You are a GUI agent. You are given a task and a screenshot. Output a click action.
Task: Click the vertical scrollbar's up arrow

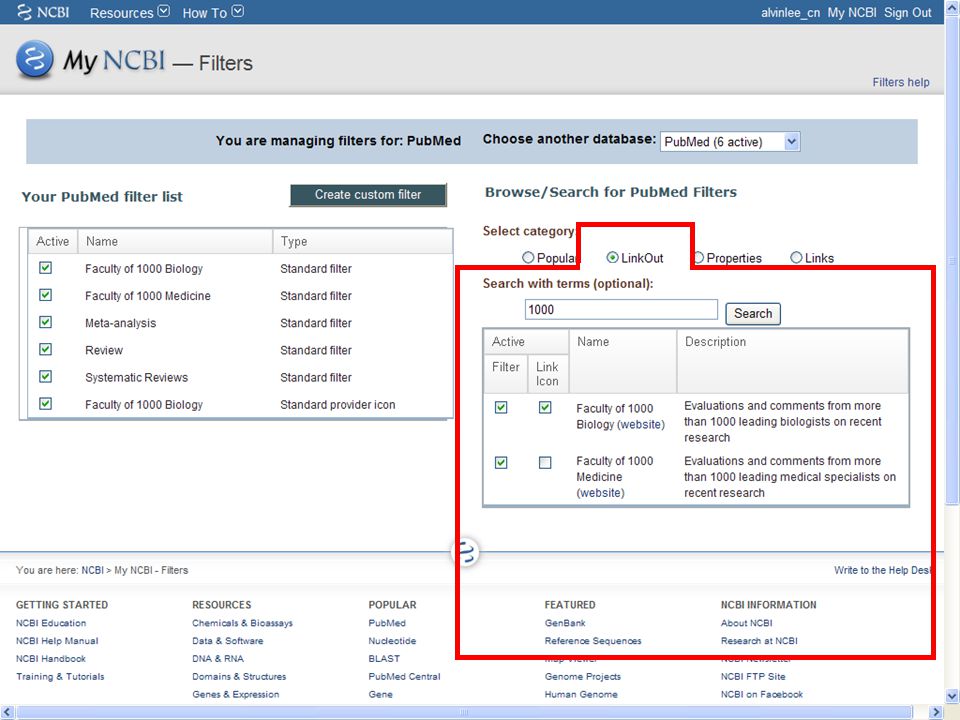[952, 9]
